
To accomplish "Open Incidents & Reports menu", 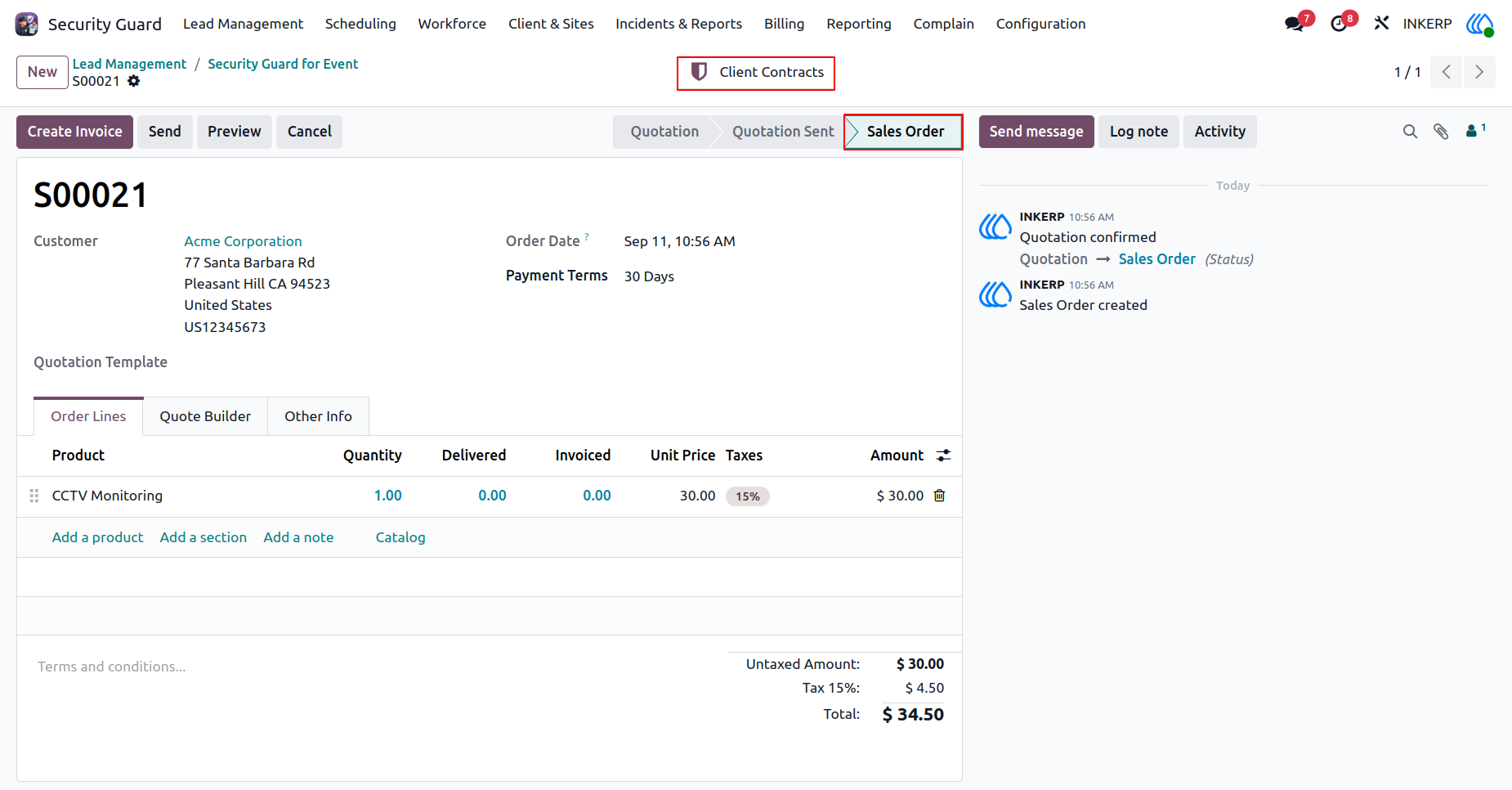I will click(x=678, y=24).
